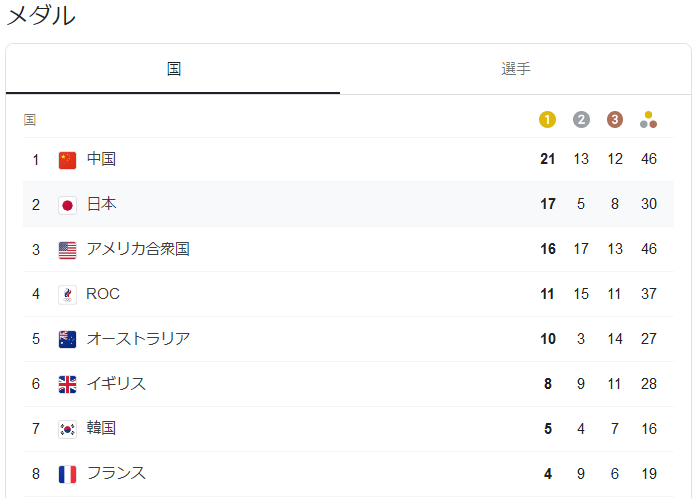The image size is (692, 498).
Task: Open the アメリカ合衆国 country link
Action: [x=138, y=249]
